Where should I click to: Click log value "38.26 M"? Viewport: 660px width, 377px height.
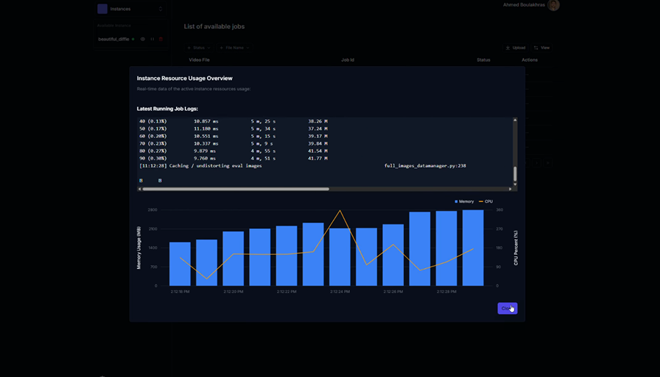click(318, 121)
